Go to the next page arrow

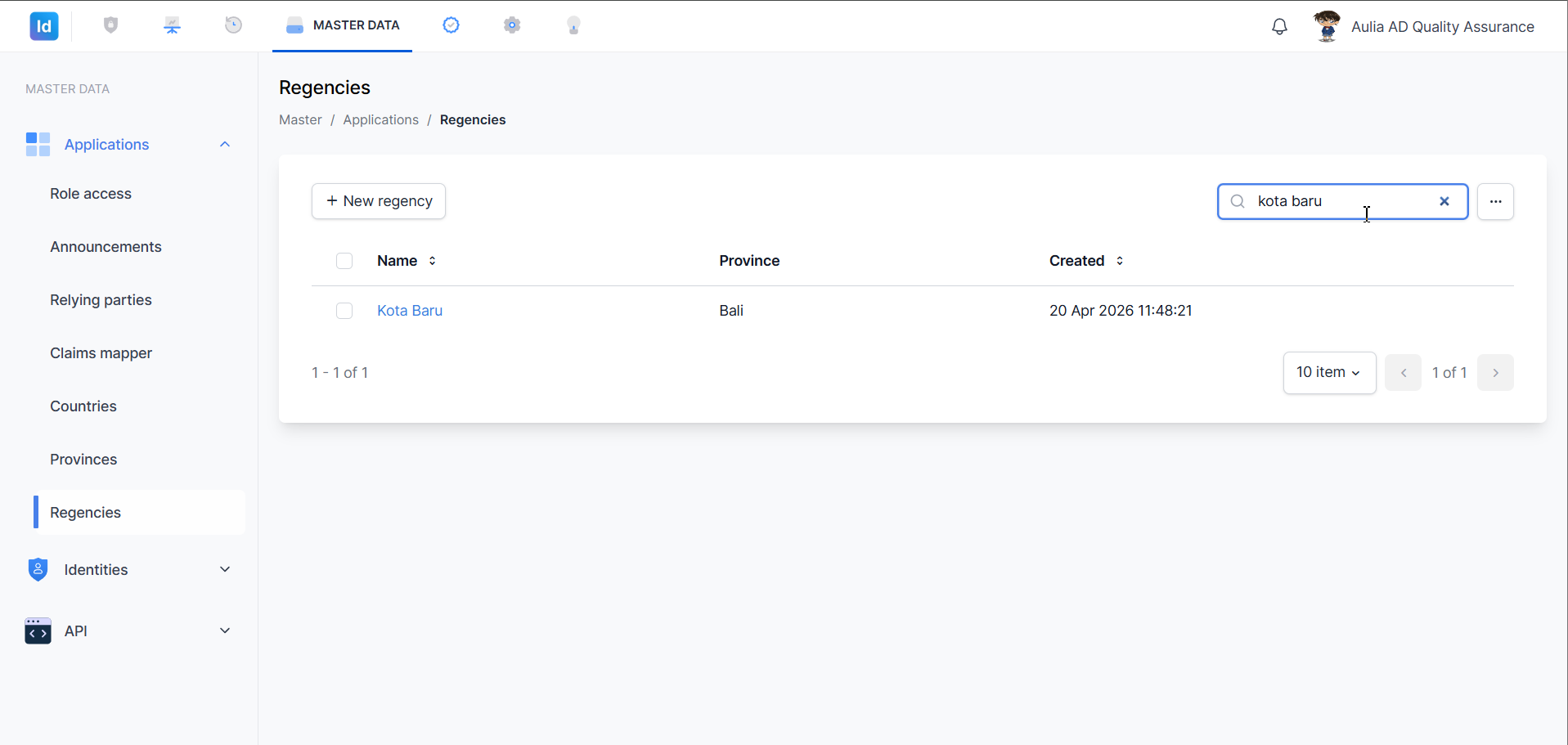[x=1495, y=373]
